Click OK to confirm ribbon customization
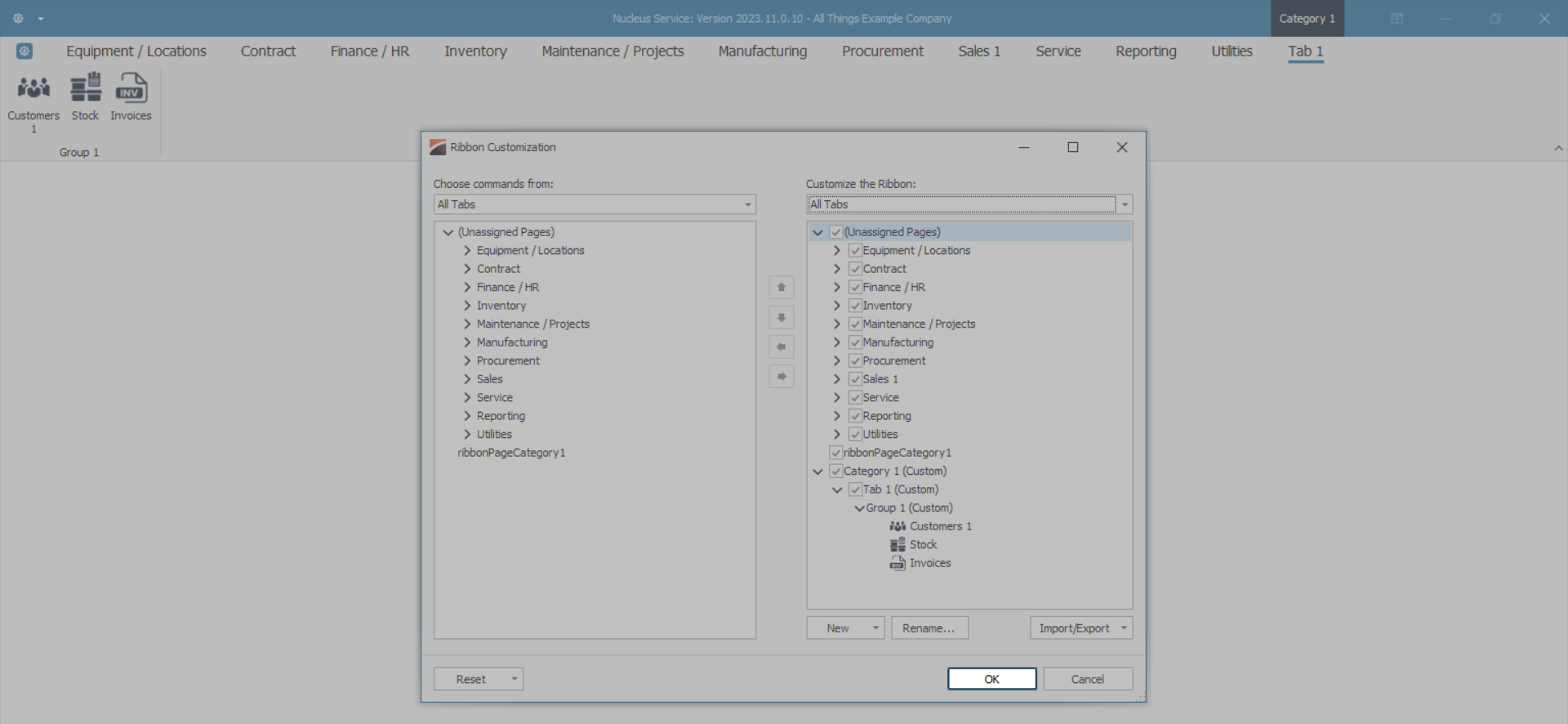1568x724 pixels. (x=992, y=679)
